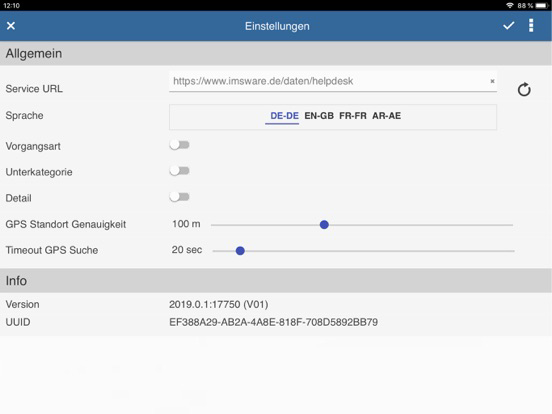Screen dimensions: 552x414
Task: Click the Service URL label
Action: pyautogui.click(x=34, y=89)
